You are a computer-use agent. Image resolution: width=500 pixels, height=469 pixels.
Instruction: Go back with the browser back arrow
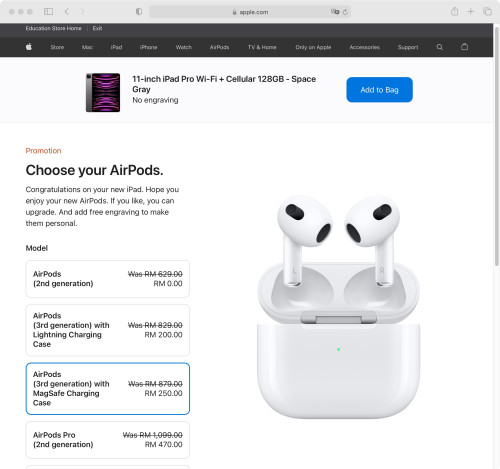pyautogui.click(x=67, y=12)
